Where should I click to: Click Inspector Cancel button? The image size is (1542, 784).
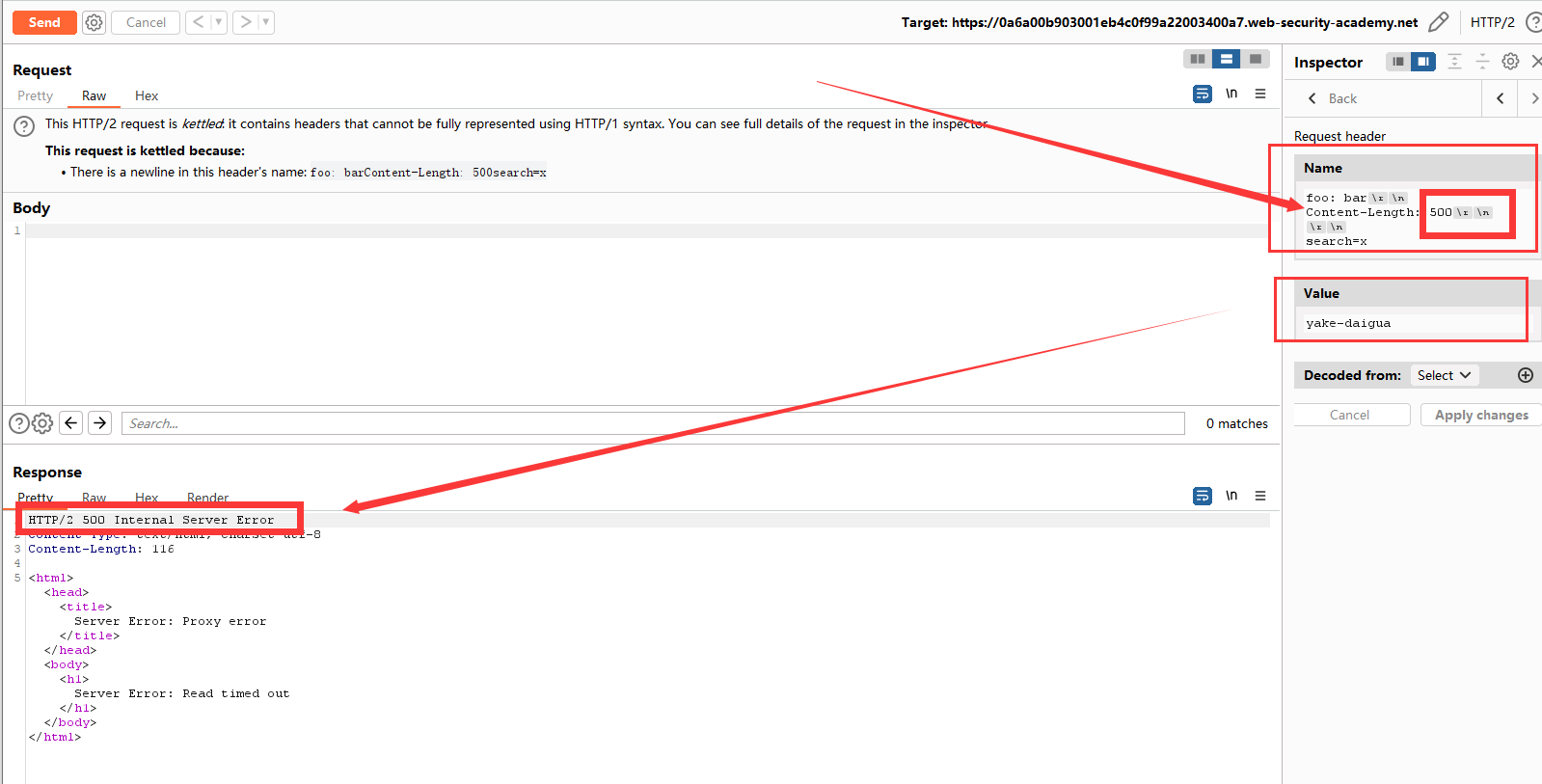1349,415
